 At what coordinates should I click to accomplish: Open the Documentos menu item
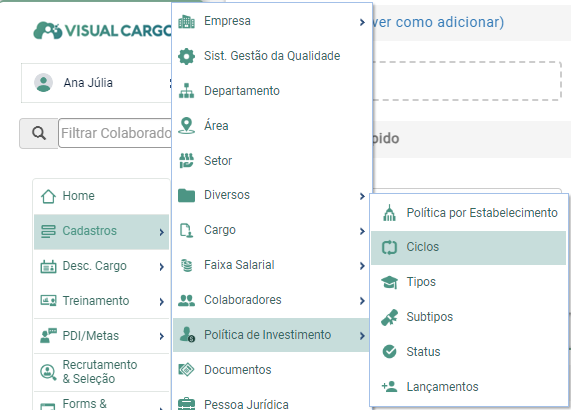[271, 370]
